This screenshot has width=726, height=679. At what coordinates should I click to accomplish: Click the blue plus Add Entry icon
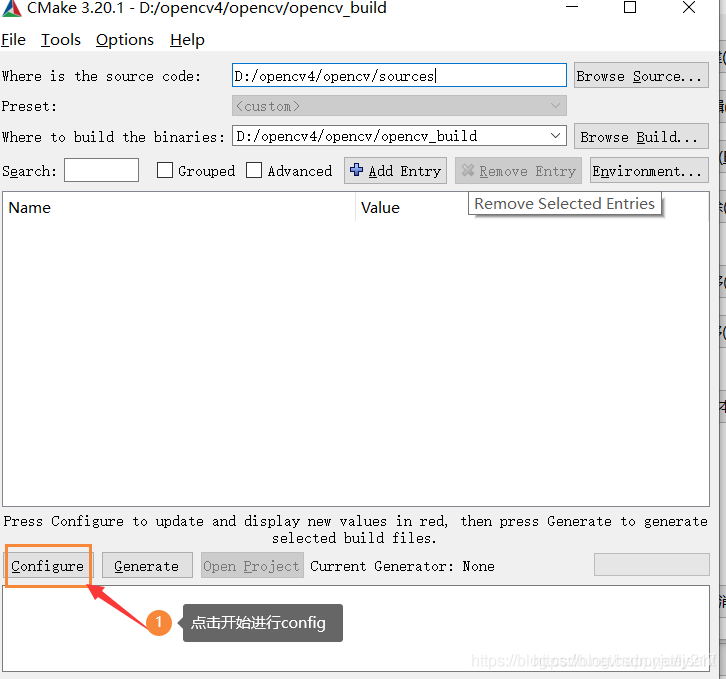point(357,170)
